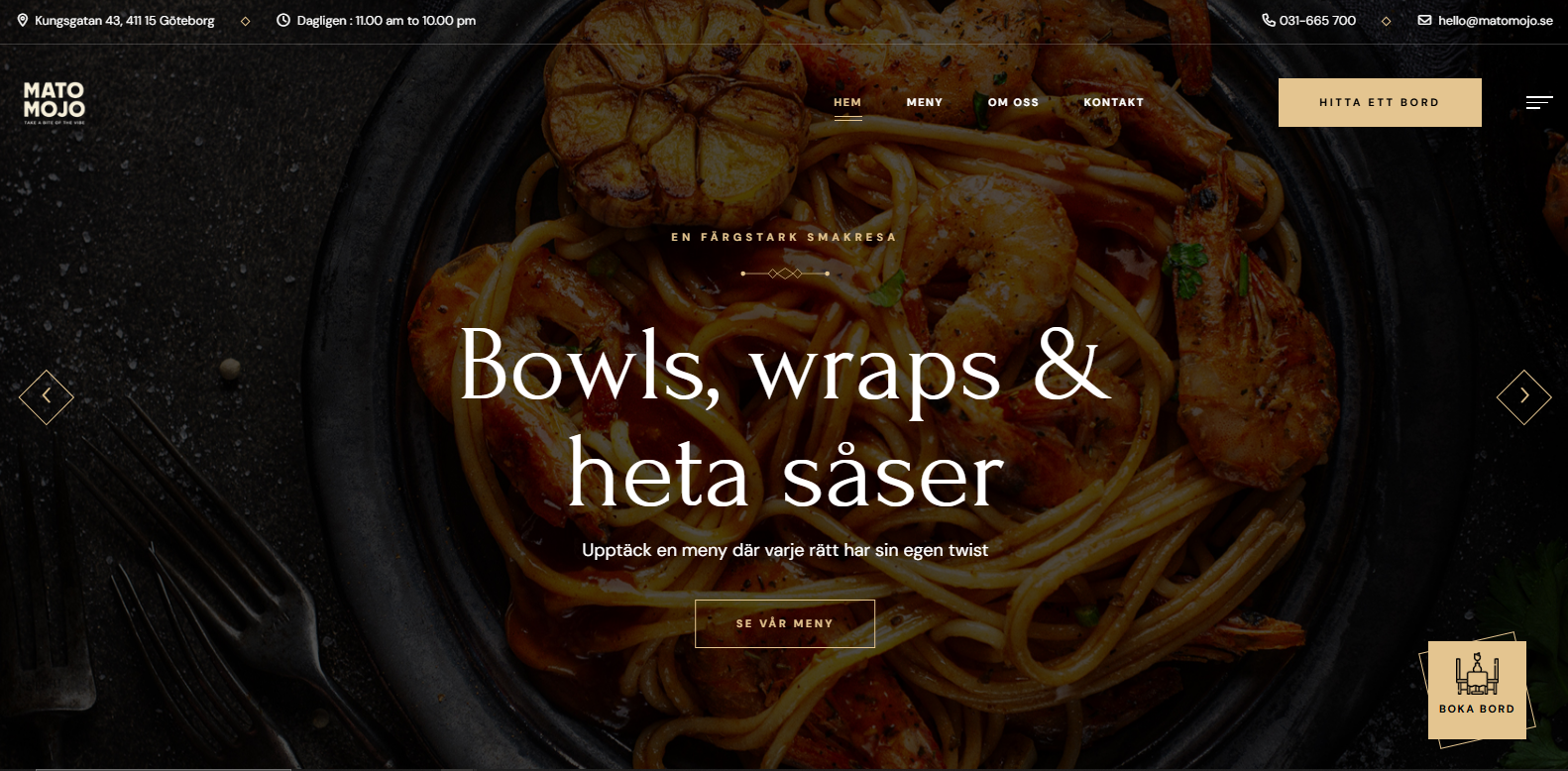Click the clock icon next to Dagligen hours

point(283,20)
